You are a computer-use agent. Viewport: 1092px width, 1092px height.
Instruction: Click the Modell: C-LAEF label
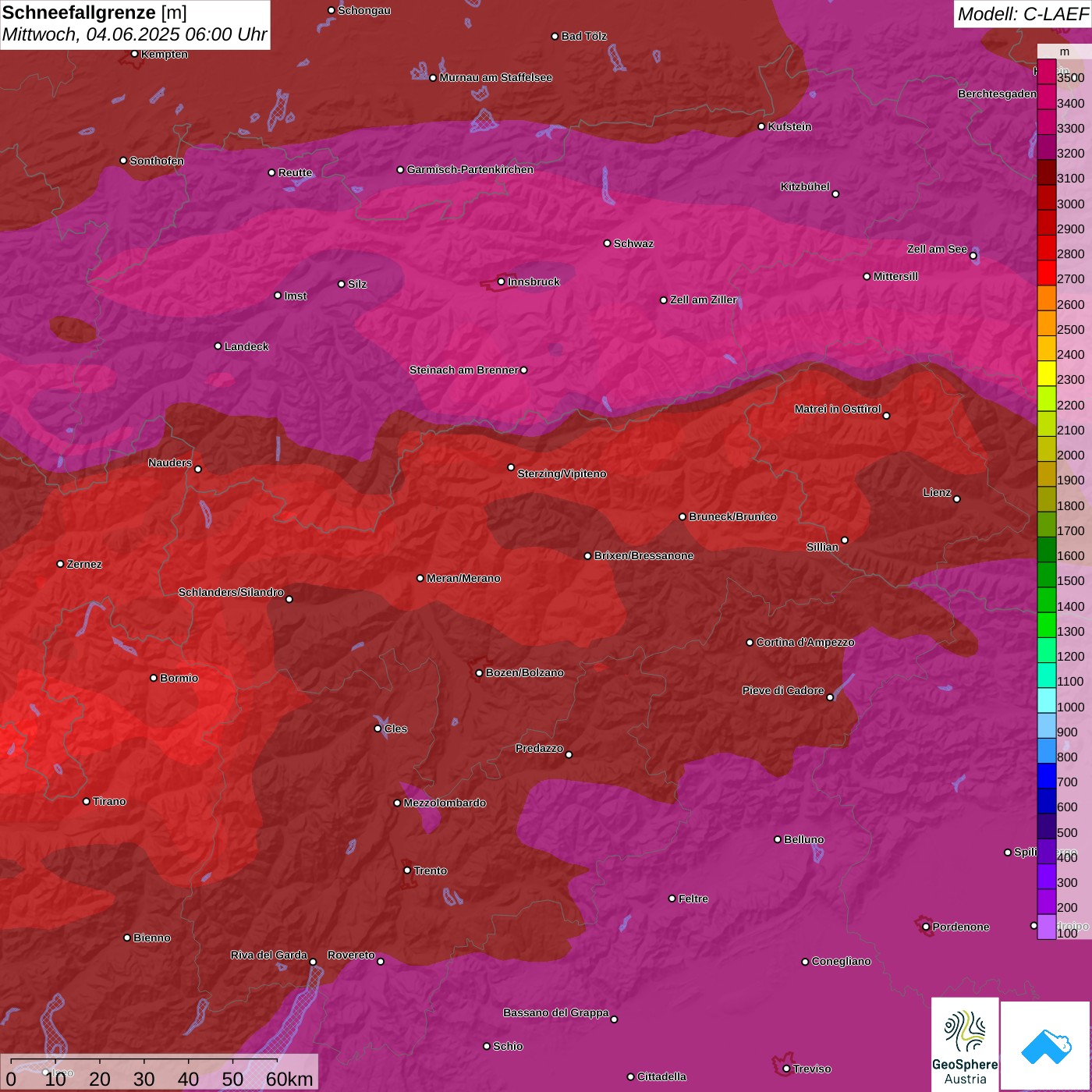coord(1023,13)
